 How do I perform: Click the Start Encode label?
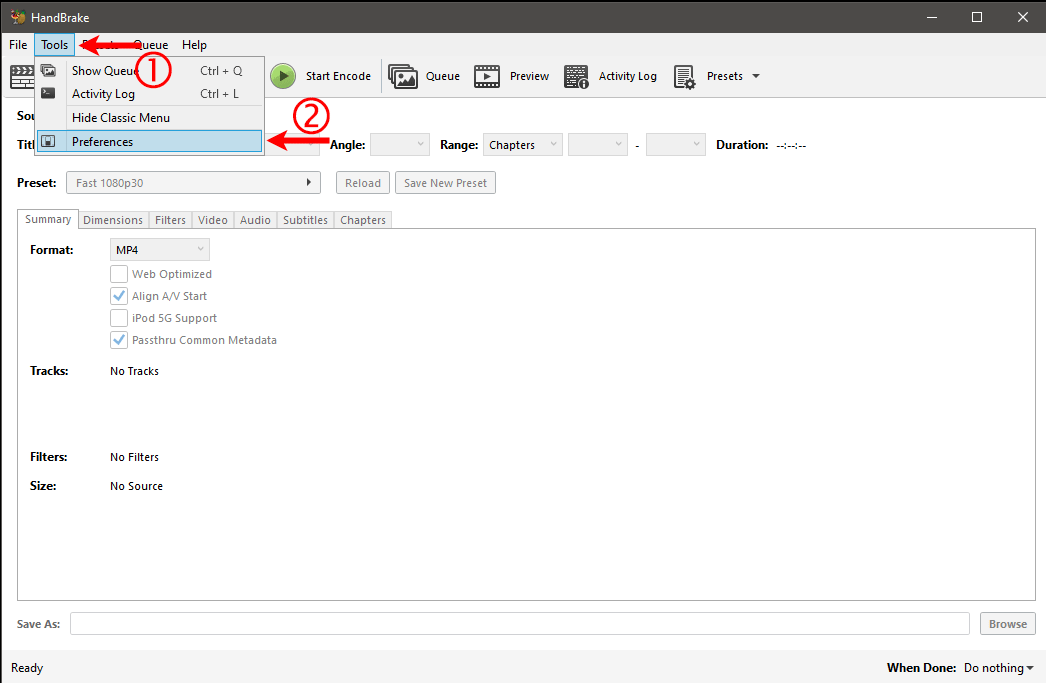coord(338,76)
